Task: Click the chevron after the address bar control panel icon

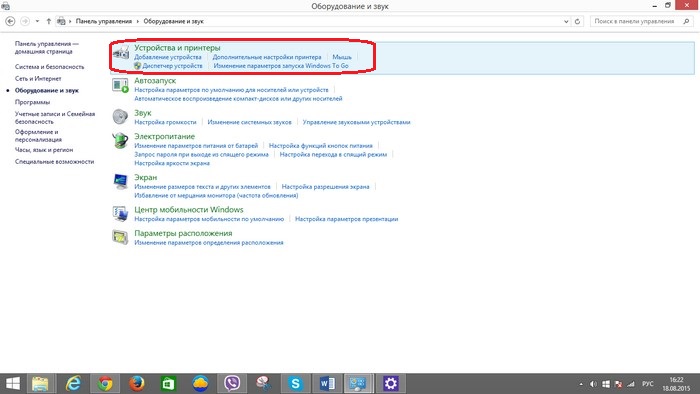Action: [x=70, y=21]
